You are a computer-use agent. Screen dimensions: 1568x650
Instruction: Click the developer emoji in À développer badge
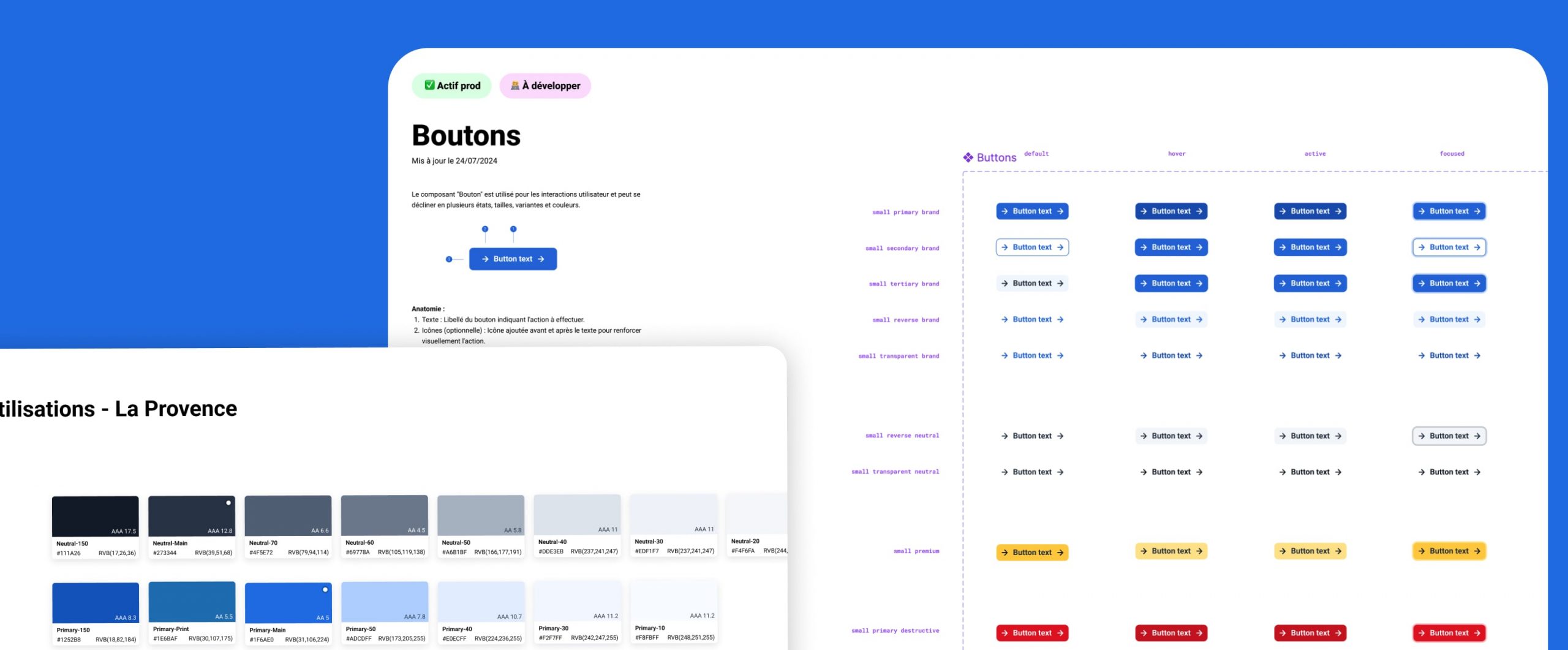click(515, 85)
